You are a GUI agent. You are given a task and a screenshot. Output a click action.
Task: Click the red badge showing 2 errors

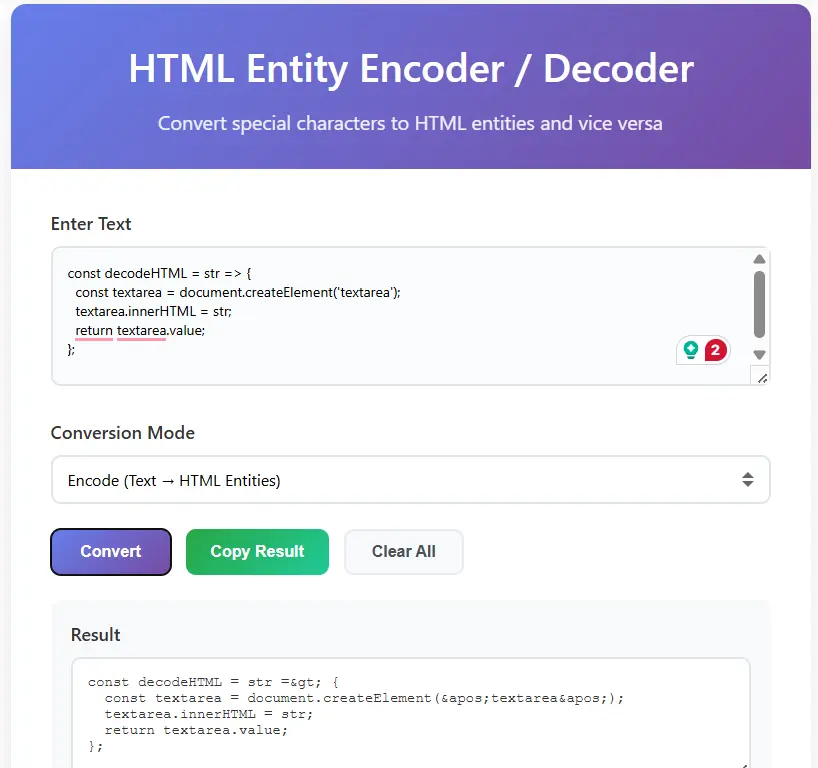[716, 350]
